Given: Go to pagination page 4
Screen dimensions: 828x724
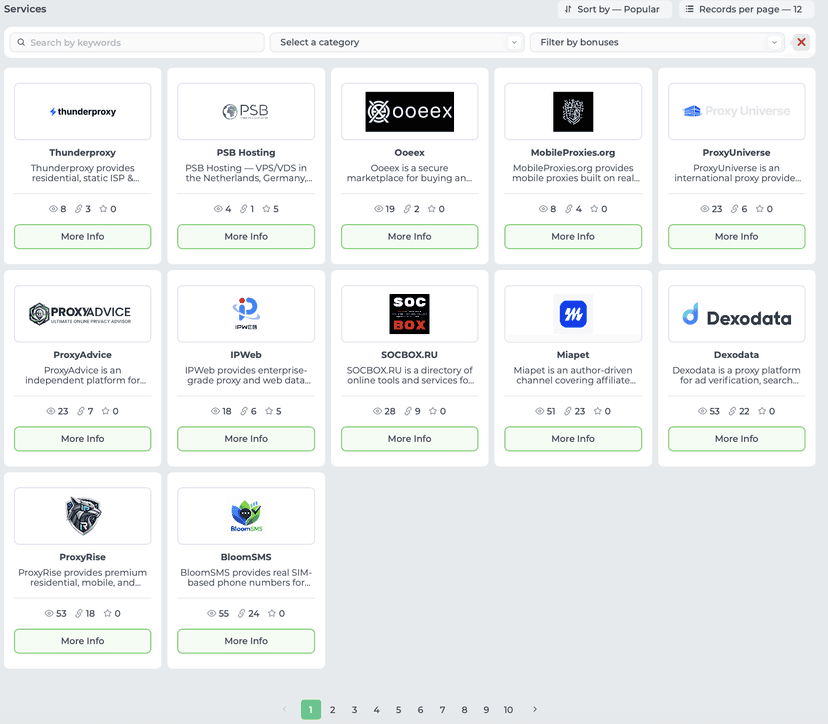Looking at the screenshot, I should [x=377, y=710].
